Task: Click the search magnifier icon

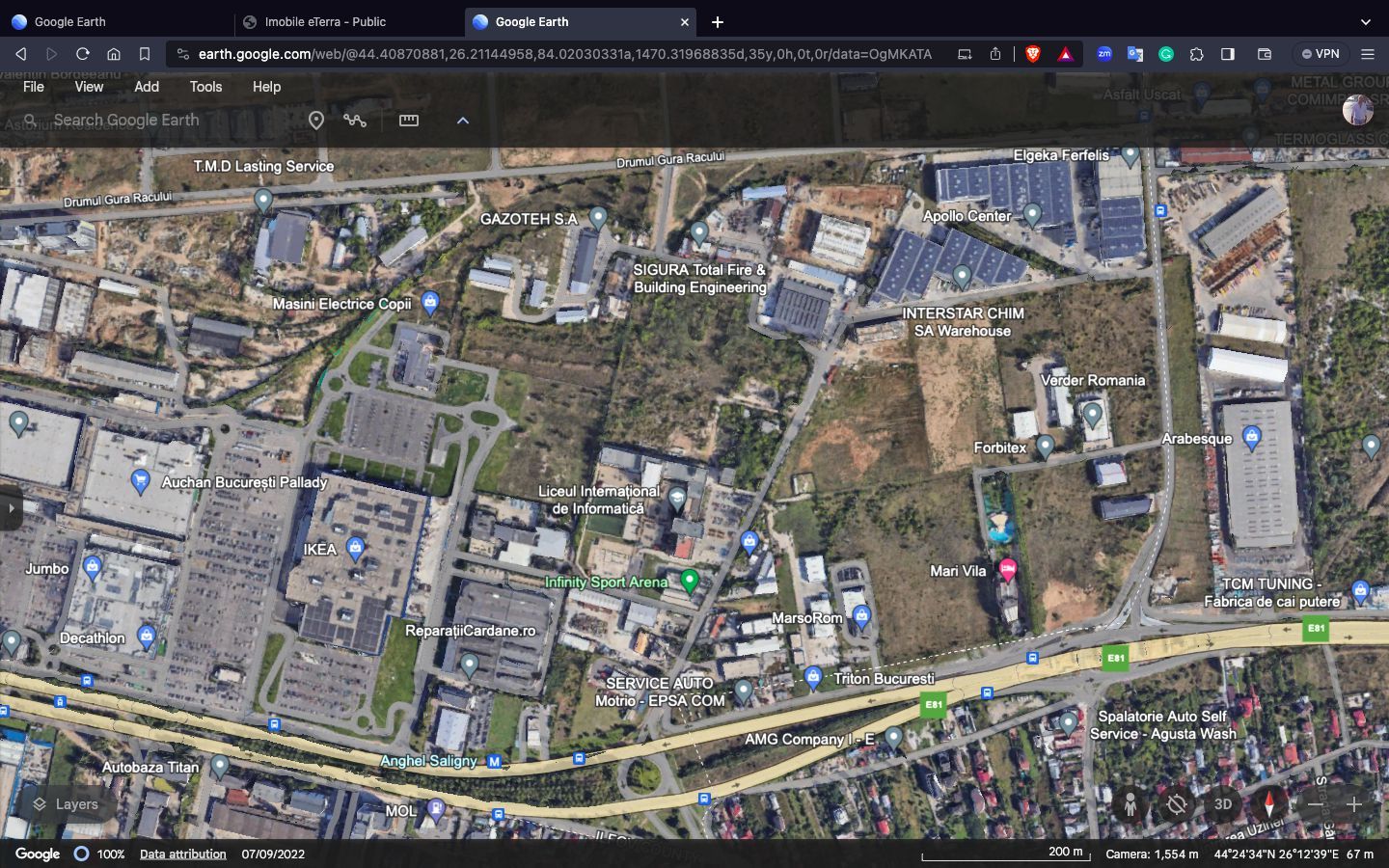Action: (30, 120)
